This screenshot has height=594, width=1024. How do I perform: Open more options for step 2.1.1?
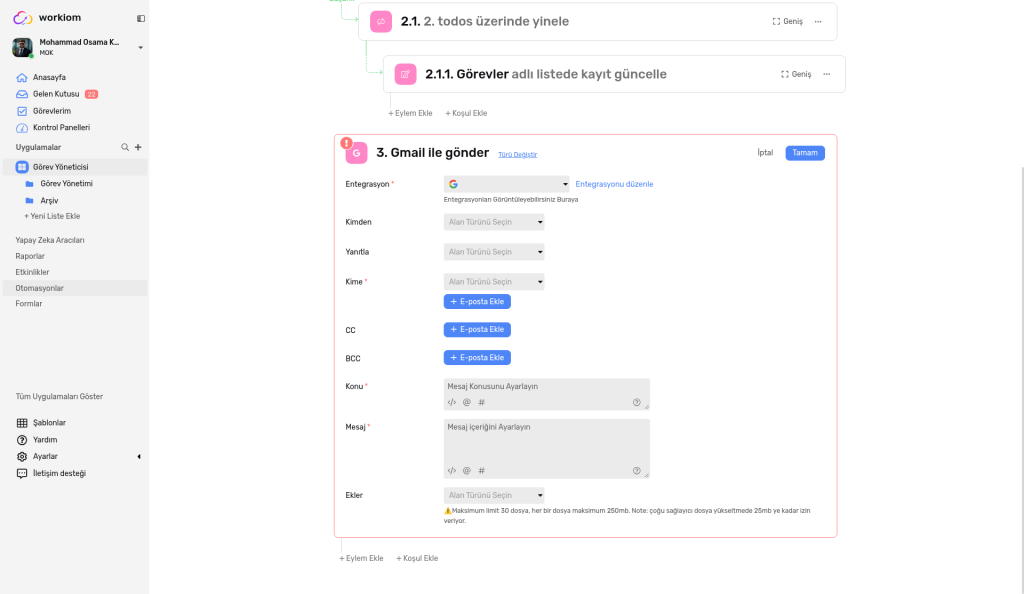pos(827,74)
